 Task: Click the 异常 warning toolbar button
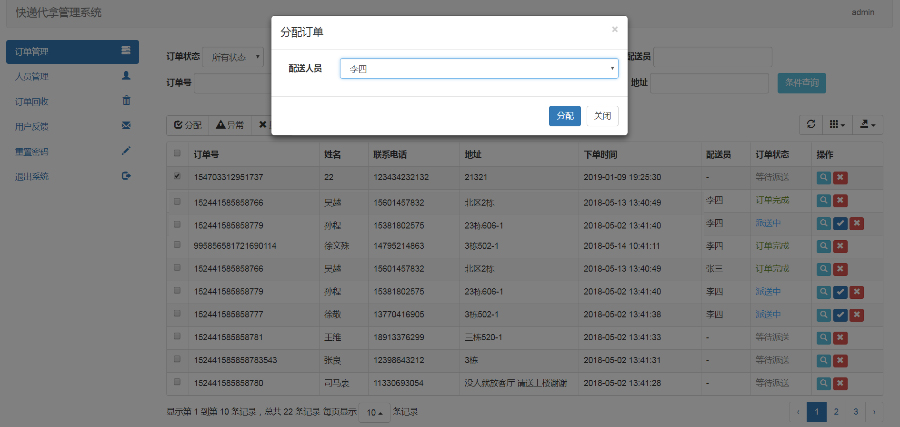[228, 125]
